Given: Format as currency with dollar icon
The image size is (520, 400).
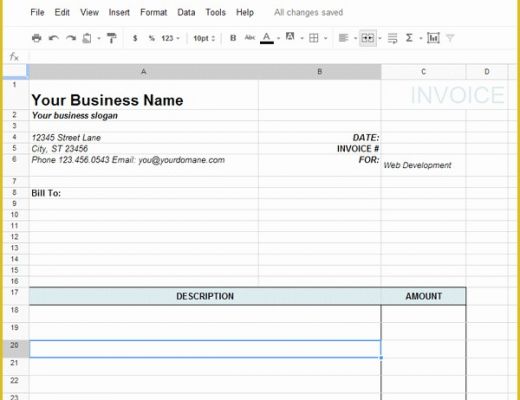Looking at the screenshot, I should click(x=135, y=38).
